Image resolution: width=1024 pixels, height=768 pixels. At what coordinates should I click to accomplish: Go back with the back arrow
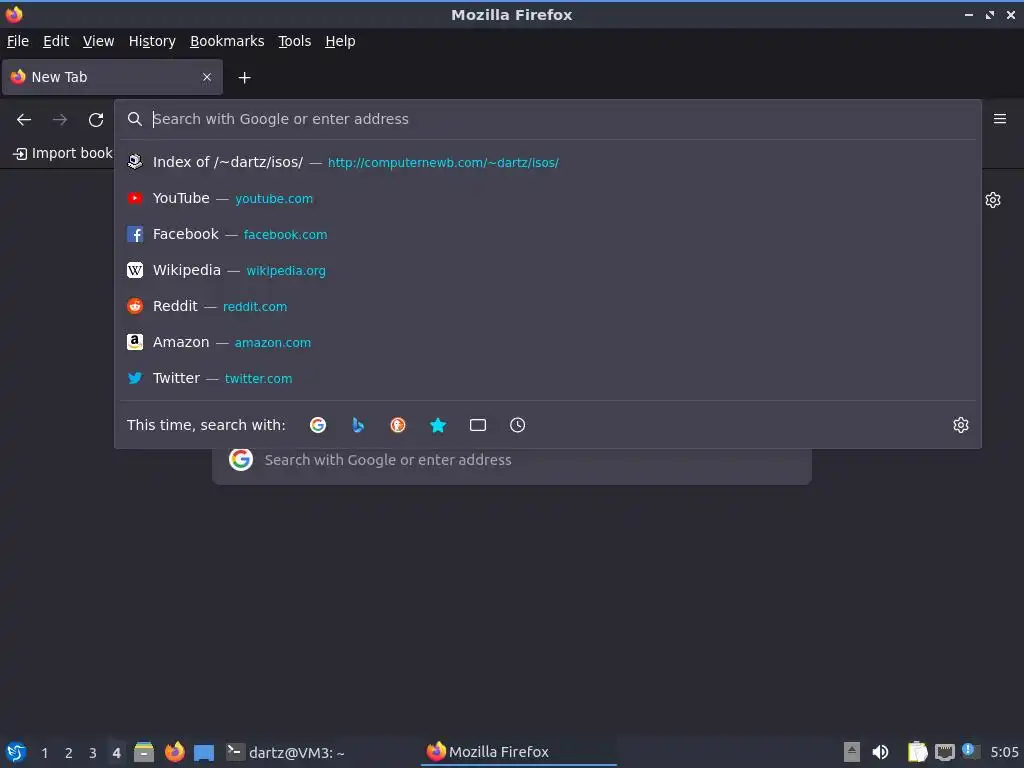click(24, 120)
